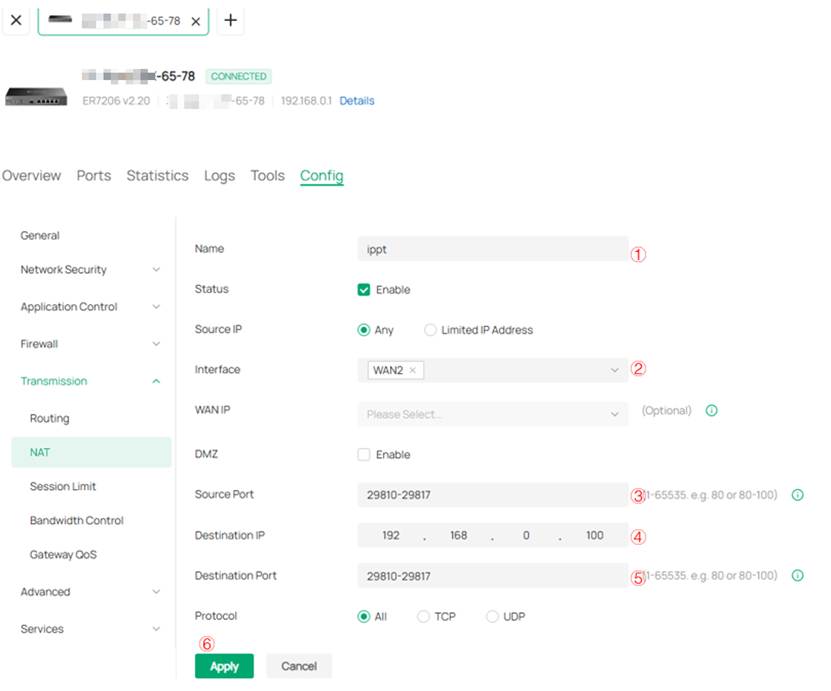Choose TCP protocol radio button
831x691 pixels.
(x=423, y=617)
